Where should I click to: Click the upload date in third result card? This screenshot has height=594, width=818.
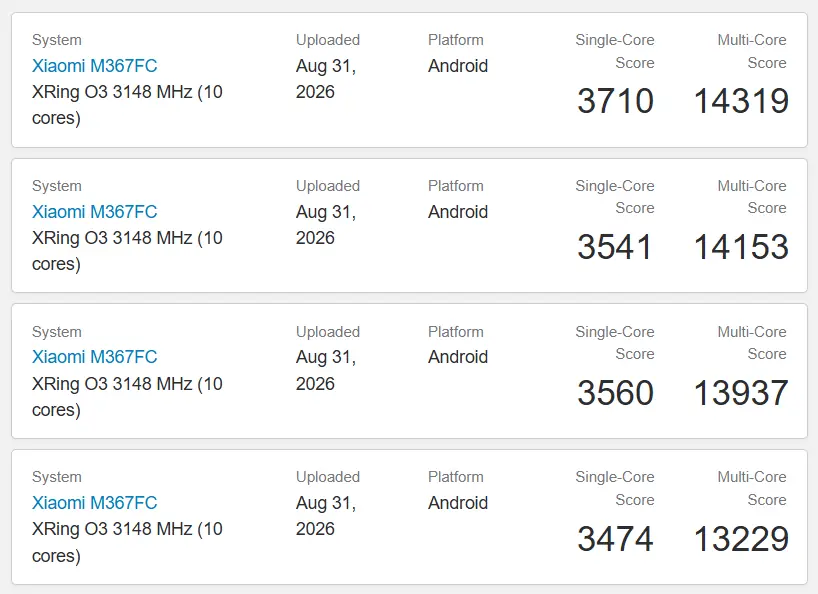tap(326, 370)
